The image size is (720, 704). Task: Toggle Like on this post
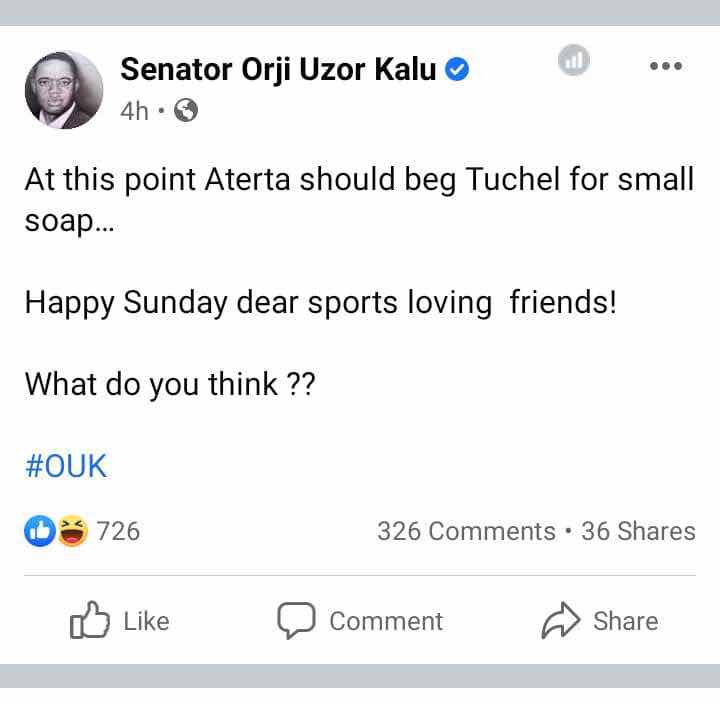pos(120,621)
